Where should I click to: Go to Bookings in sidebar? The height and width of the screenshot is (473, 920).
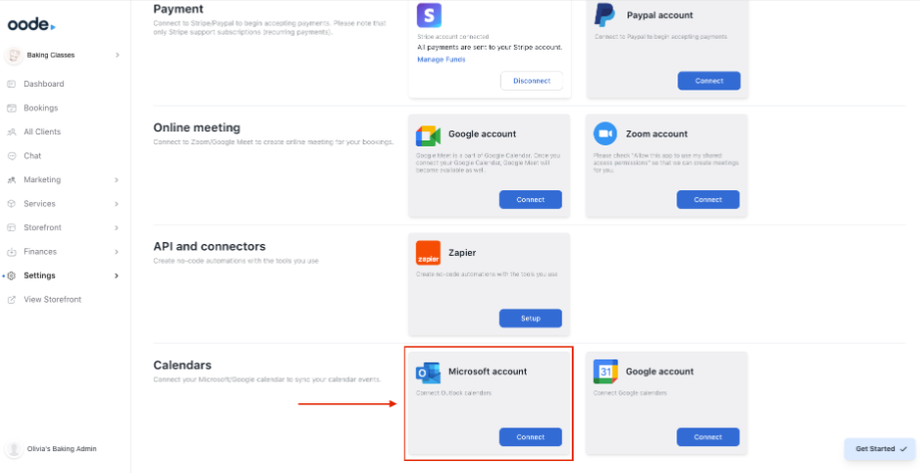tap(40, 108)
